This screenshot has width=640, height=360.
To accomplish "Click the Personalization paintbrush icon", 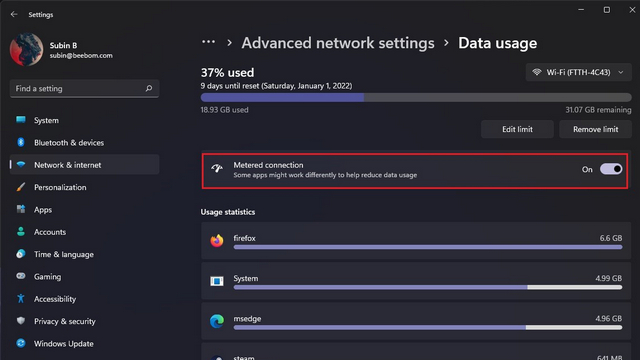I will pyautogui.click(x=21, y=187).
